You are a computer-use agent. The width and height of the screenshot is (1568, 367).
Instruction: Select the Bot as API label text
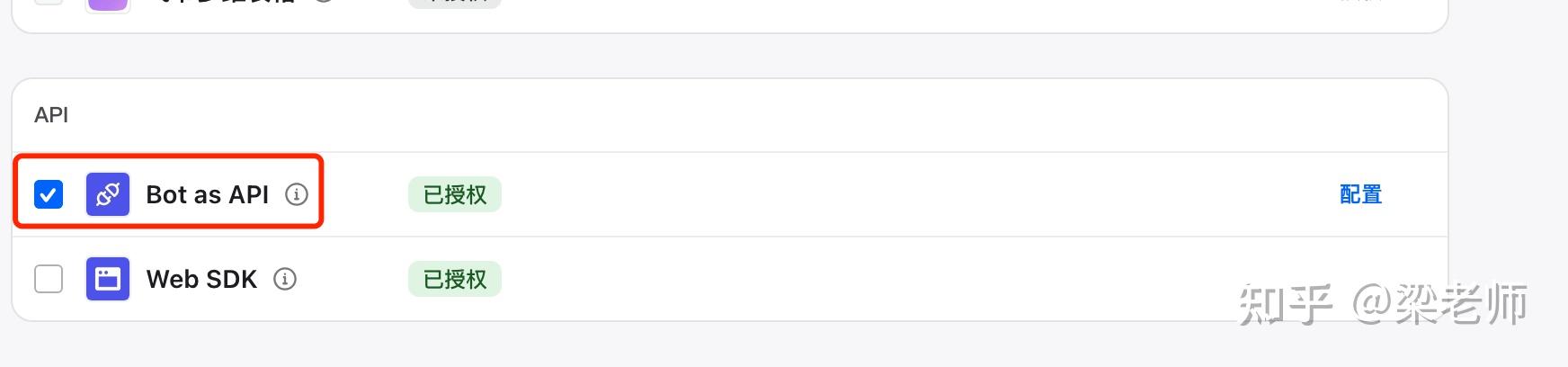pos(207,194)
